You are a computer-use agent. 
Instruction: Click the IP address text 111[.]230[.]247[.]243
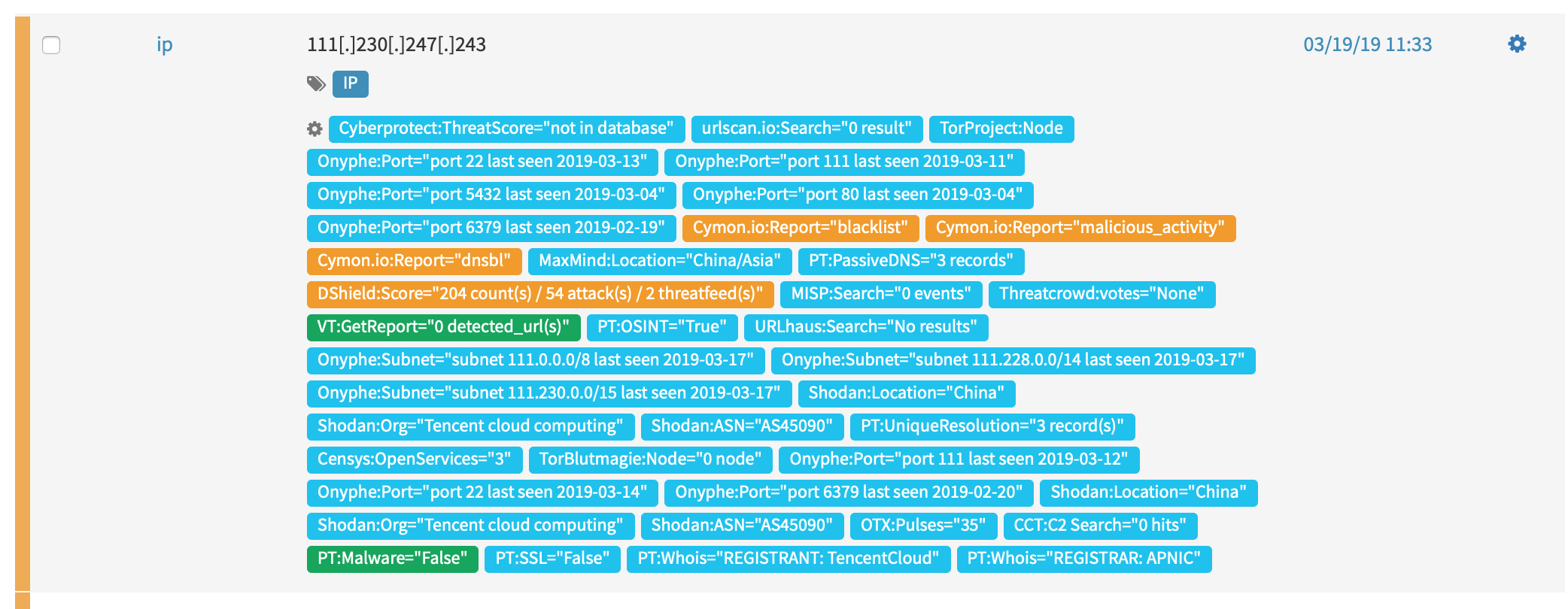[397, 44]
